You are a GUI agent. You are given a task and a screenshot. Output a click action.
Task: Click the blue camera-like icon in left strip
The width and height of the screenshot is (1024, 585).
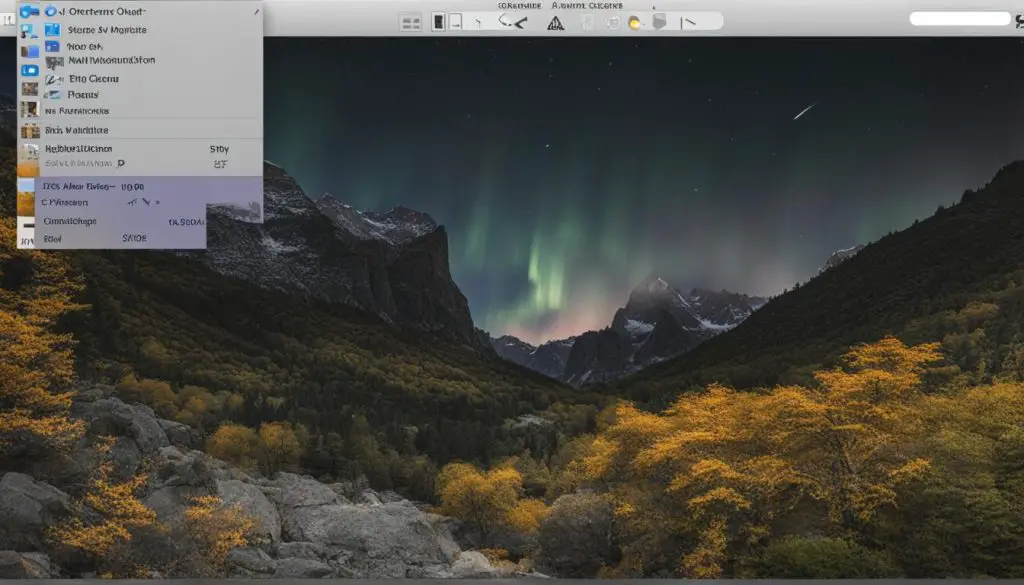29,71
